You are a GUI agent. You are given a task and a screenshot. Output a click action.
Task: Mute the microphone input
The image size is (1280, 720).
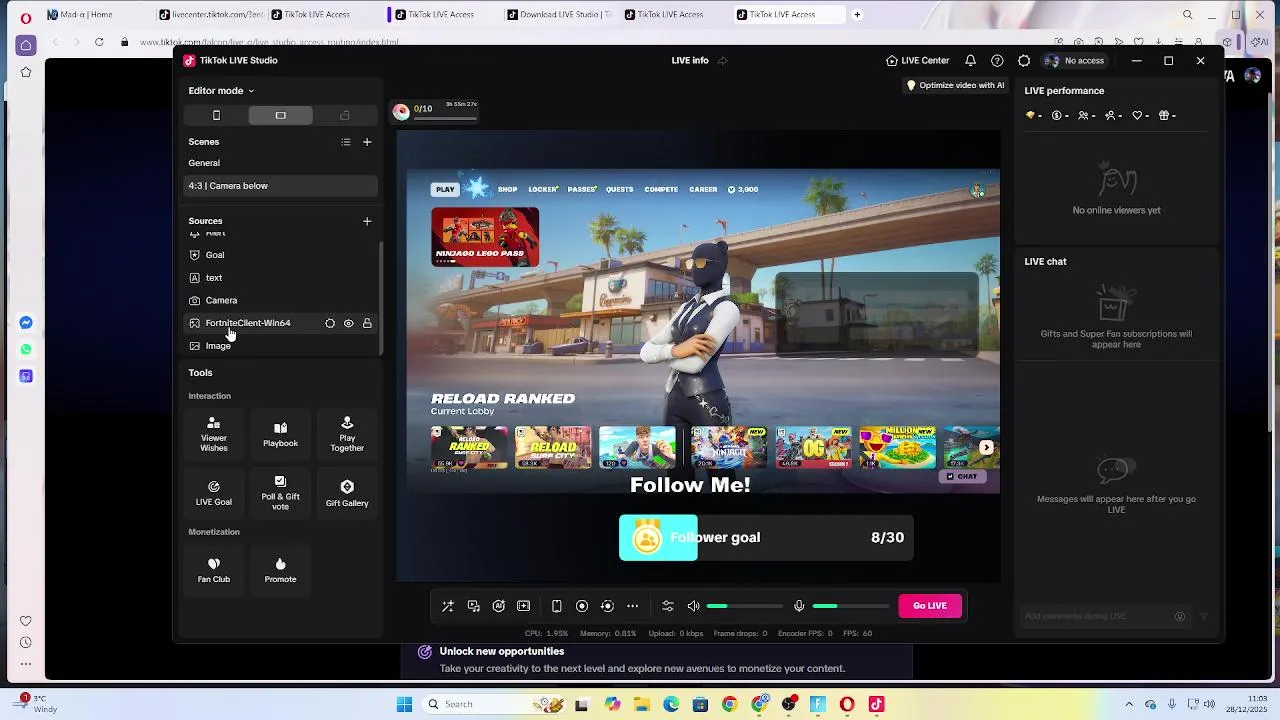point(799,606)
